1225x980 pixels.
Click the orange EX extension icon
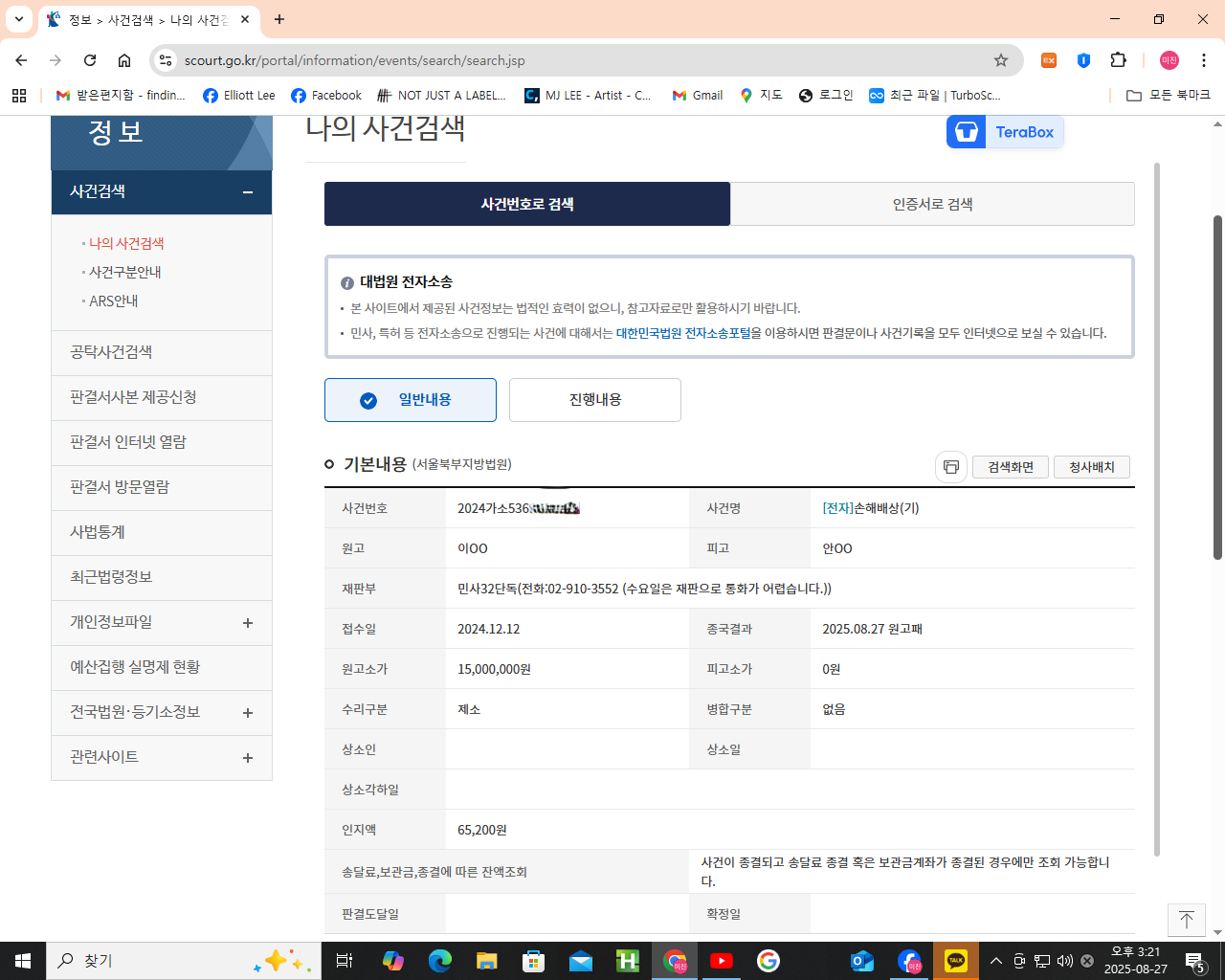click(1048, 59)
